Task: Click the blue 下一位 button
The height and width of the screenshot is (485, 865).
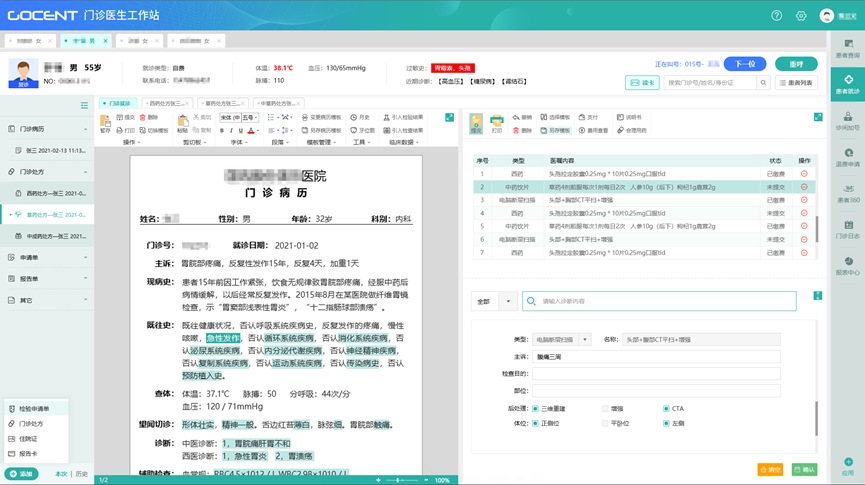Action: coord(745,63)
